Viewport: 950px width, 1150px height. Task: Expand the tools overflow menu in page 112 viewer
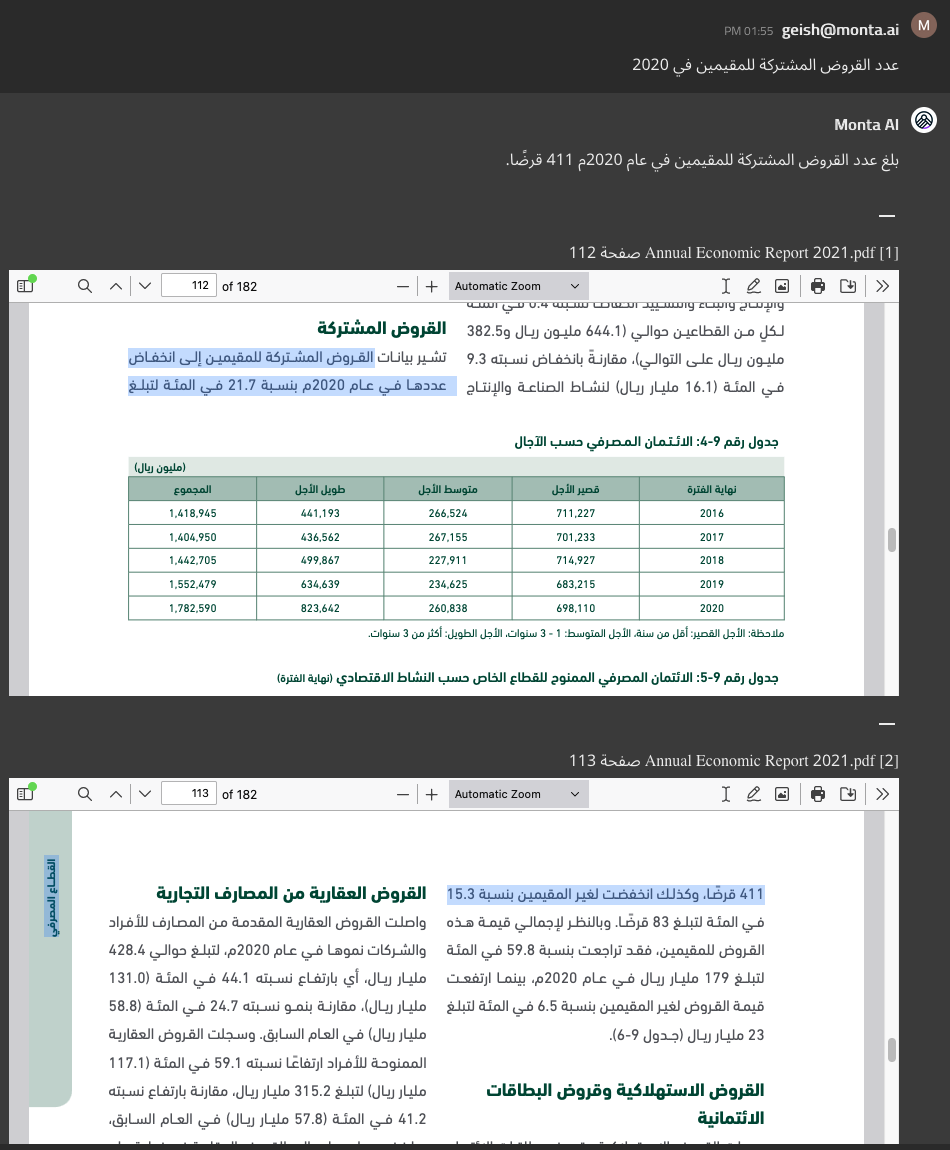(882, 286)
